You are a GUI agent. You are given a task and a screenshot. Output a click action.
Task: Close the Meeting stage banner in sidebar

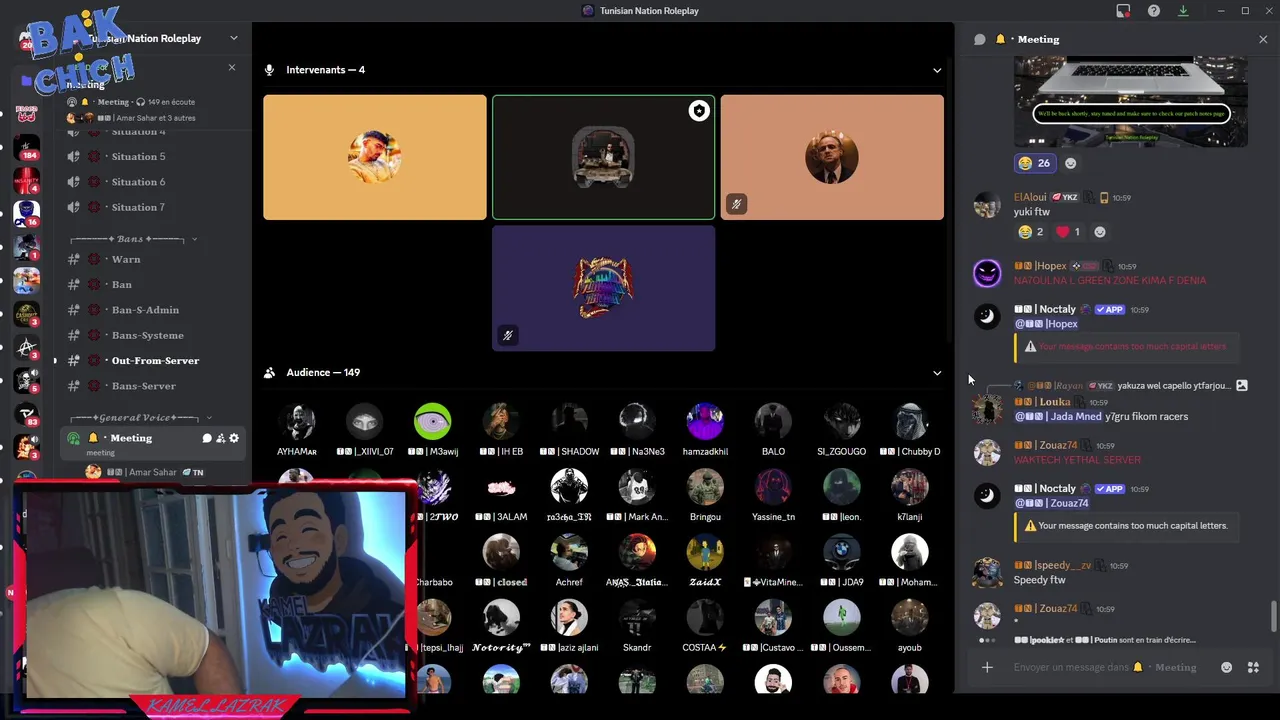point(232,67)
